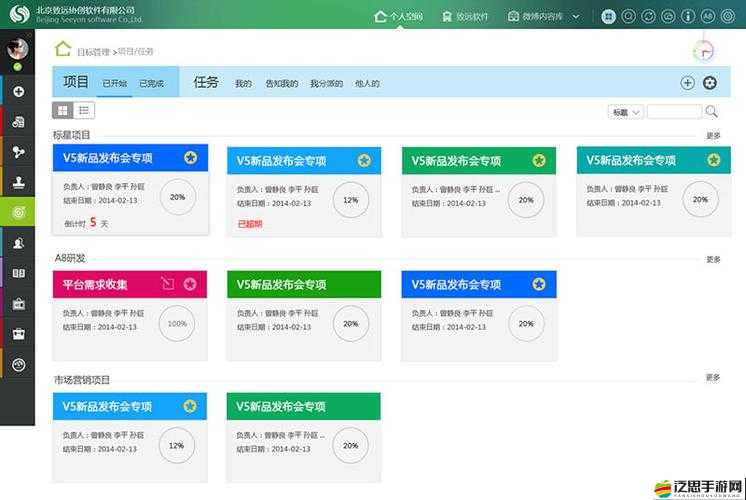Click the magnifier search icon

coord(711,111)
